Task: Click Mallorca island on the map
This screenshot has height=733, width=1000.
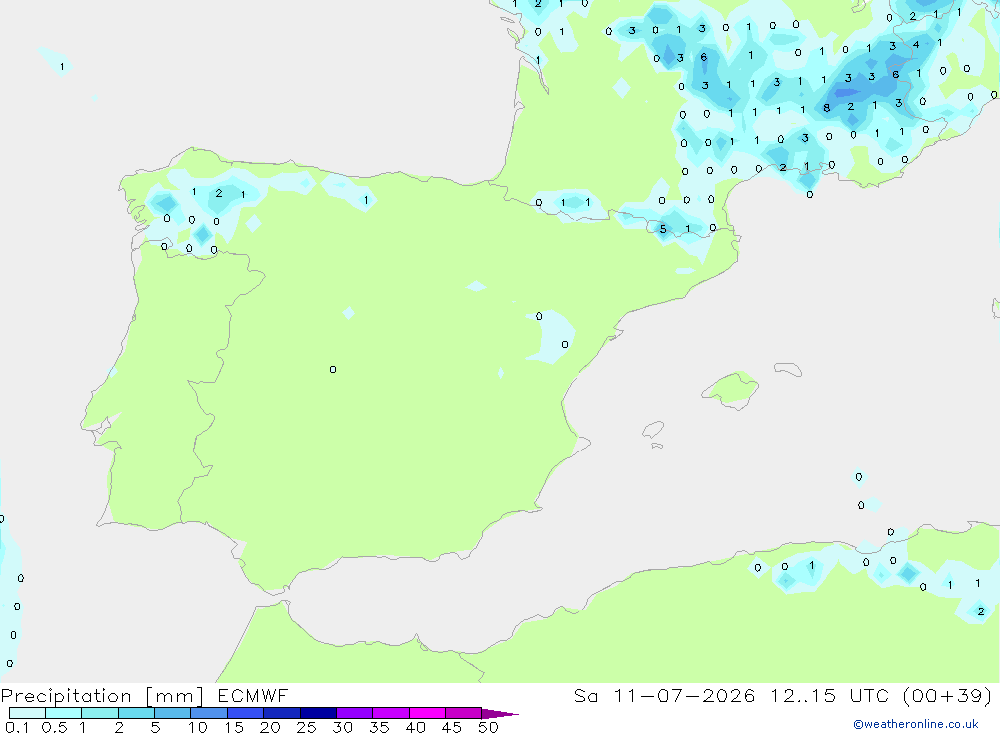Action: (731, 389)
